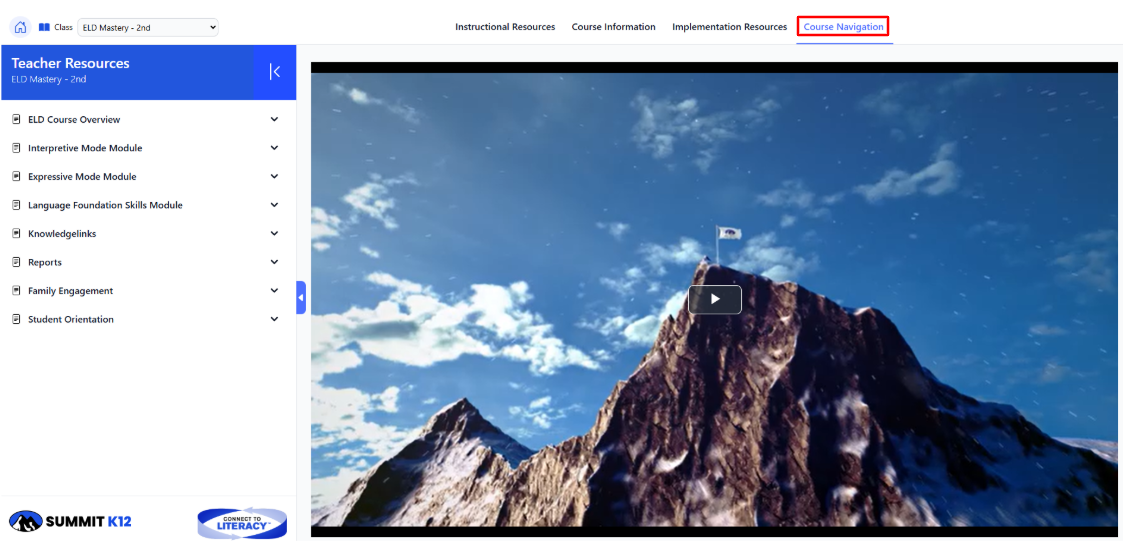Click the document icon beside Expressive Mode Module
Image resolution: width=1123 pixels, height=550 pixels.
coord(16,177)
